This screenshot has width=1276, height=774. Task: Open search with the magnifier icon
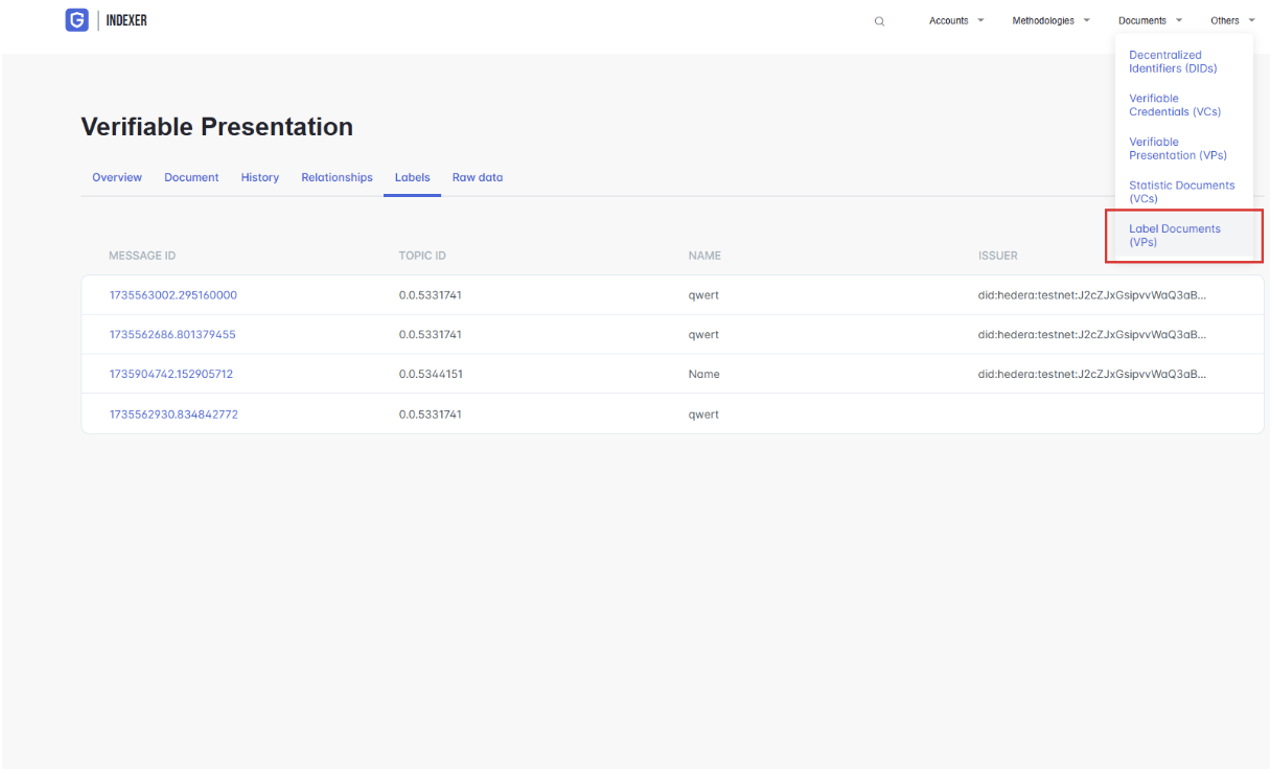click(x=879, y=21)
